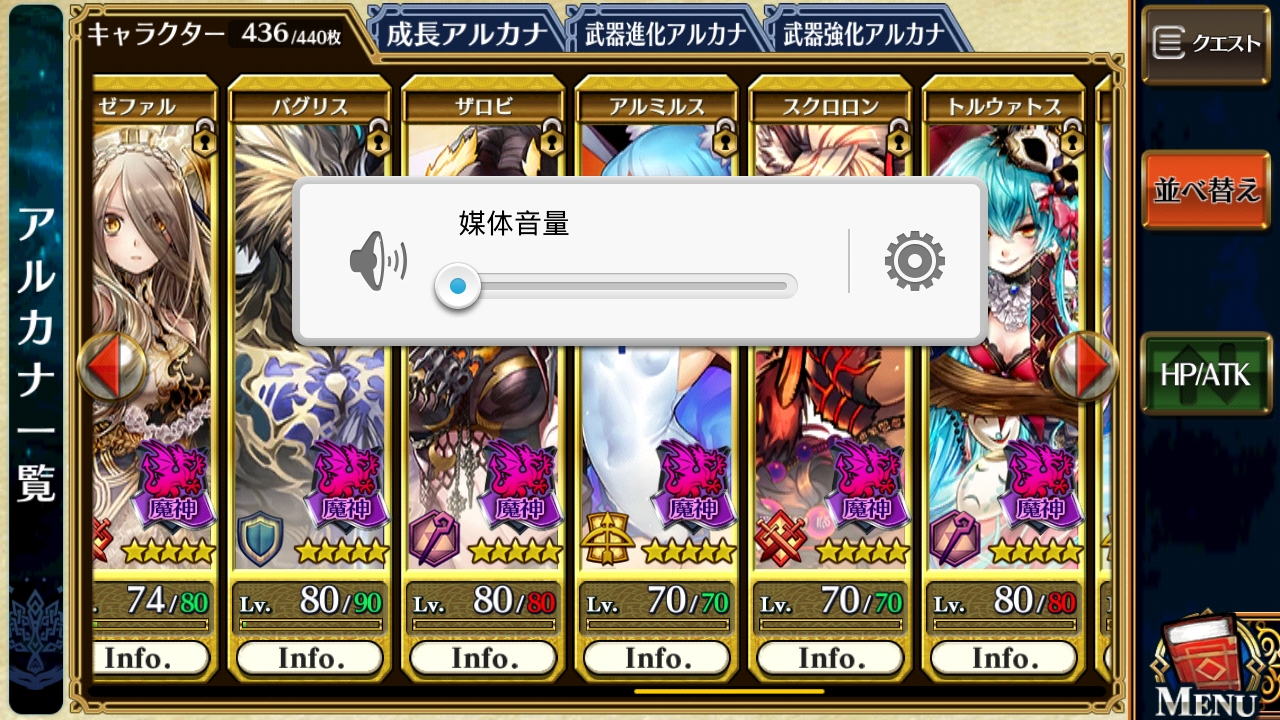Toggle lock icon on ザロビ card
1280x720 pixels.
click(x=551, y=140)
